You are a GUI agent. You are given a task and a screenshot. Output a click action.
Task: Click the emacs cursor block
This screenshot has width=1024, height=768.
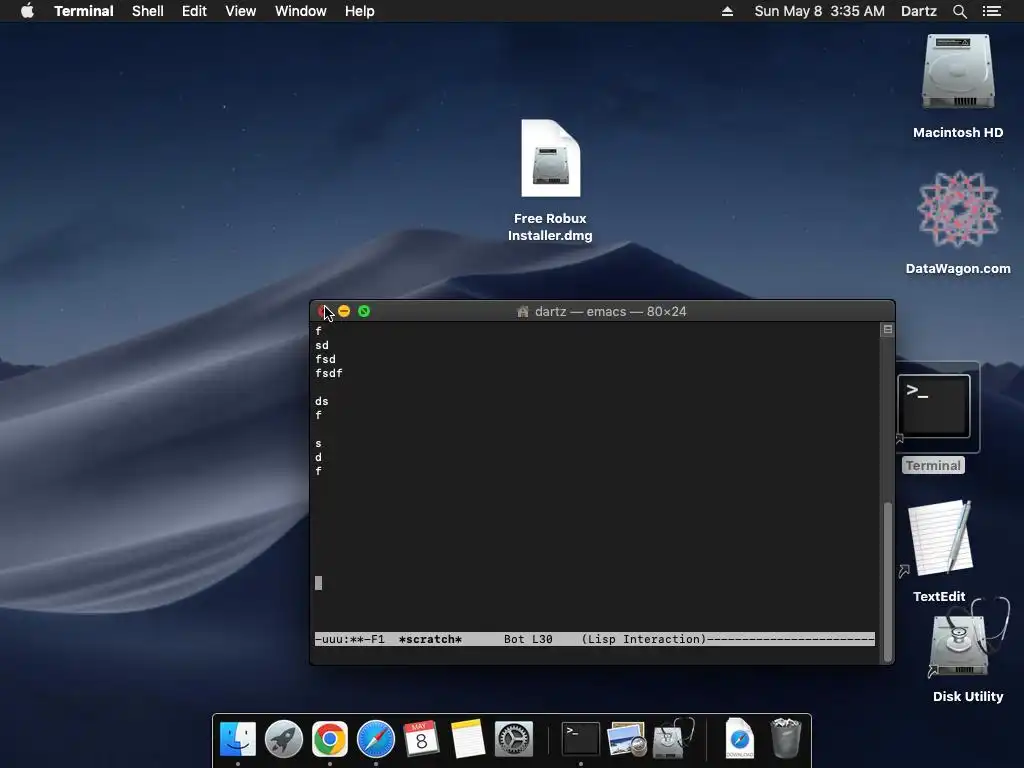click(x=319, y=583)
